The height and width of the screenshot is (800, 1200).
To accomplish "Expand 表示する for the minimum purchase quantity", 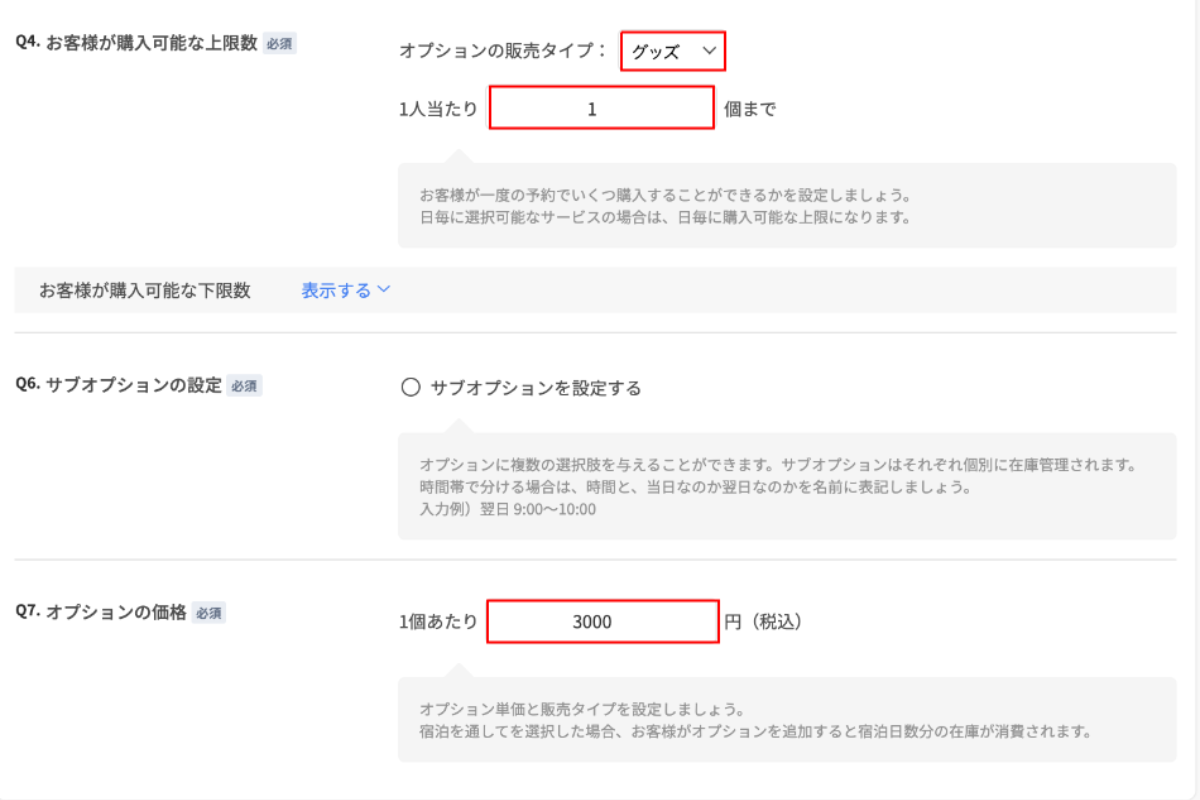I will click(336, 291).
